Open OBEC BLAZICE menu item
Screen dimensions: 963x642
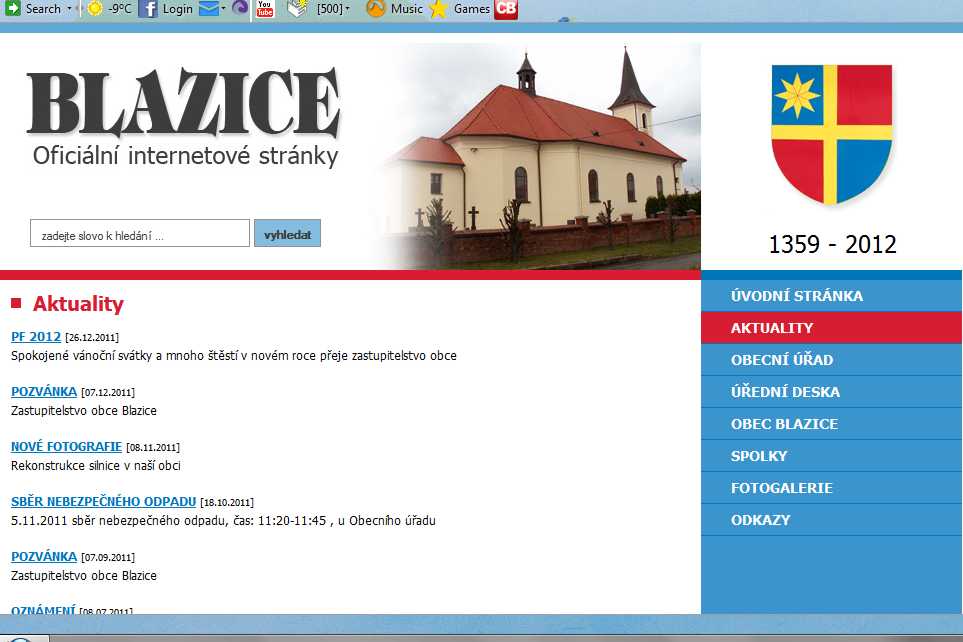(832, 423)
